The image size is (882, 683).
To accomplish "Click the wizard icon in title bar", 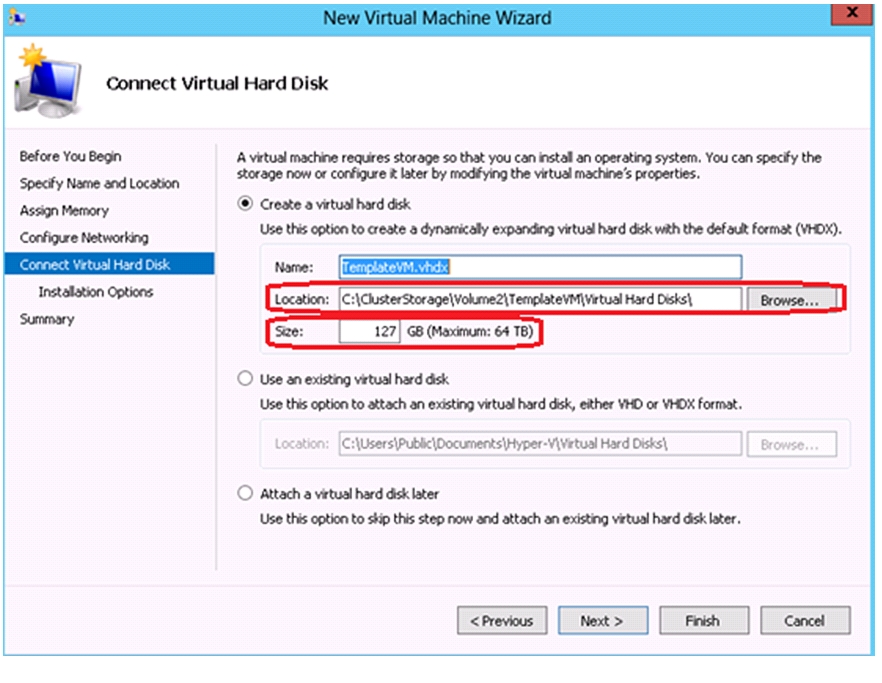I will click(17, 17).
